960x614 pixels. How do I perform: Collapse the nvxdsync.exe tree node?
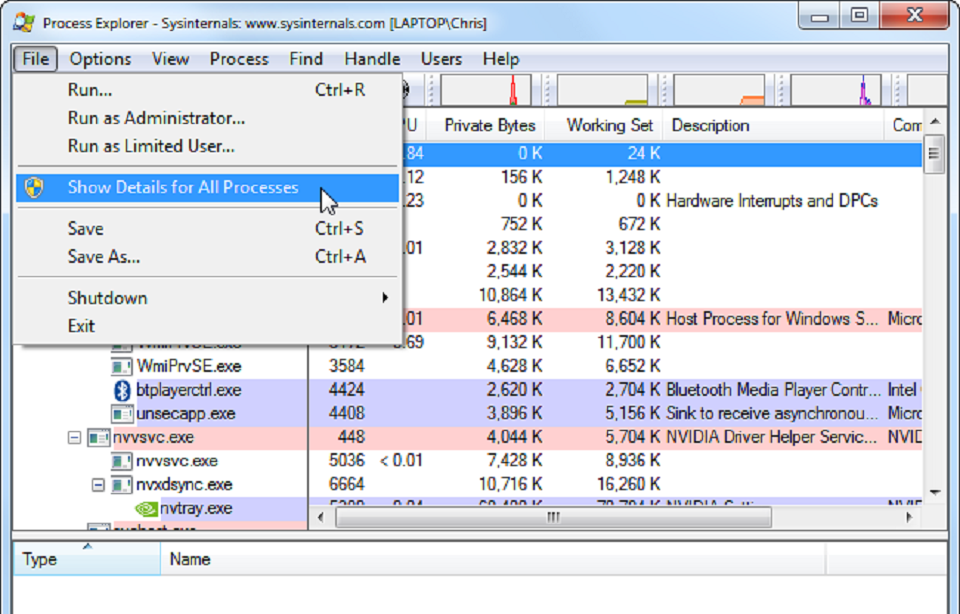pyautogui.click(x=98, y=485)
